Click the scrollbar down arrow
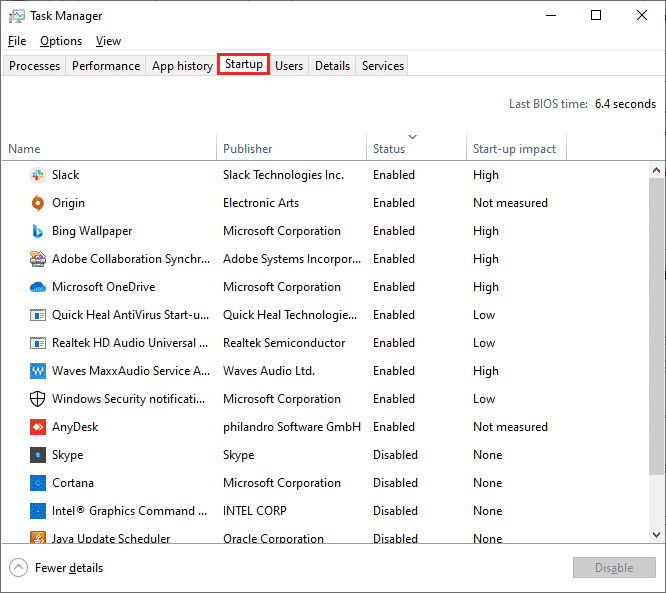This screenshot has width=666, height=593. (x=656, y=535)
